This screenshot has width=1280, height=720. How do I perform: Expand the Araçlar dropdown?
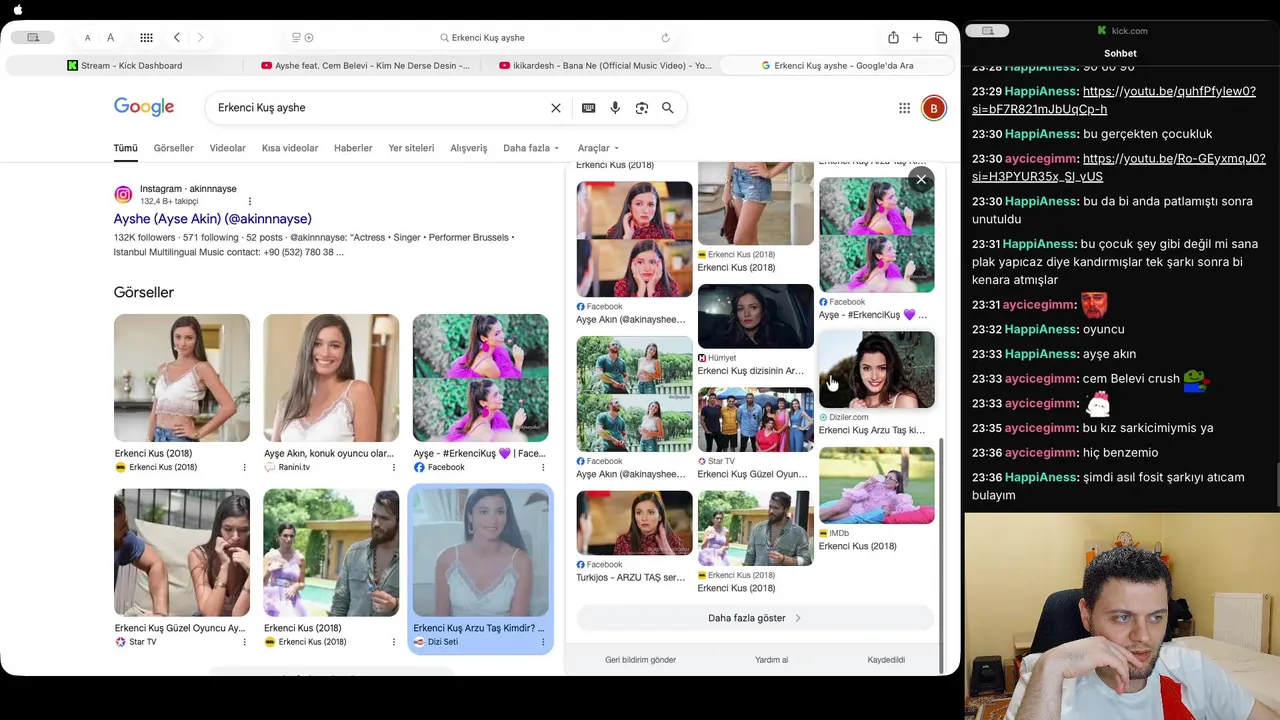pos(598,148)
